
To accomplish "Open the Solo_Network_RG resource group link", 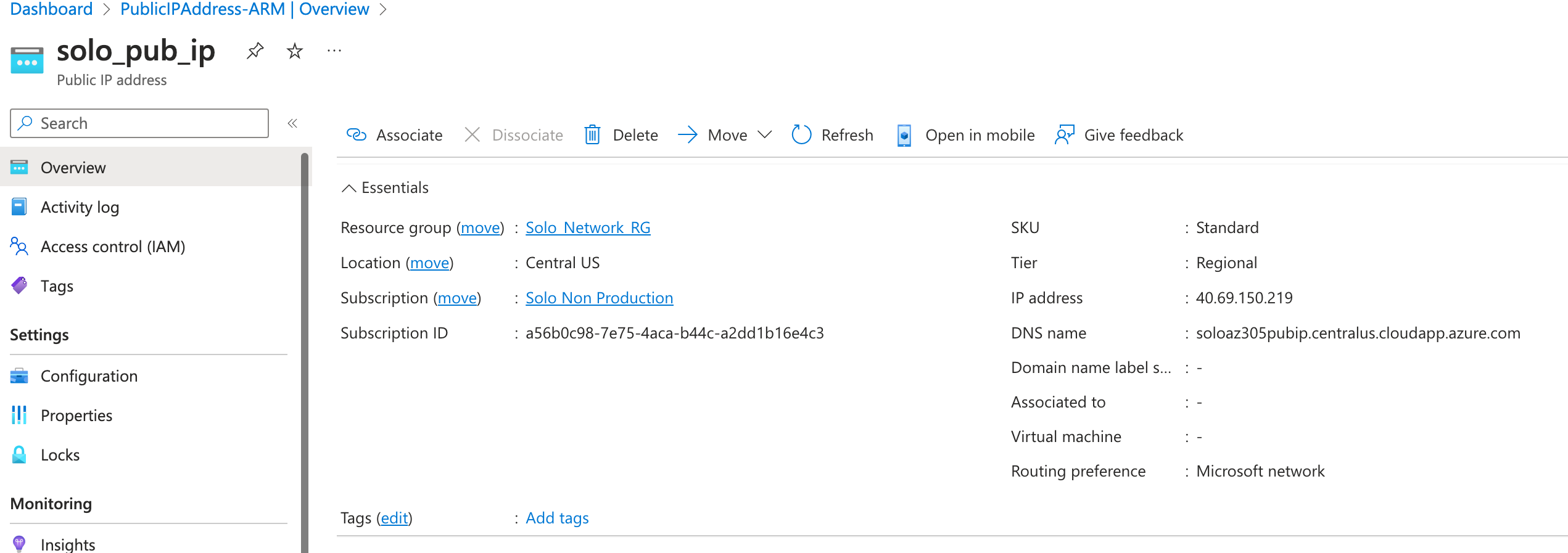I will 588,227.
